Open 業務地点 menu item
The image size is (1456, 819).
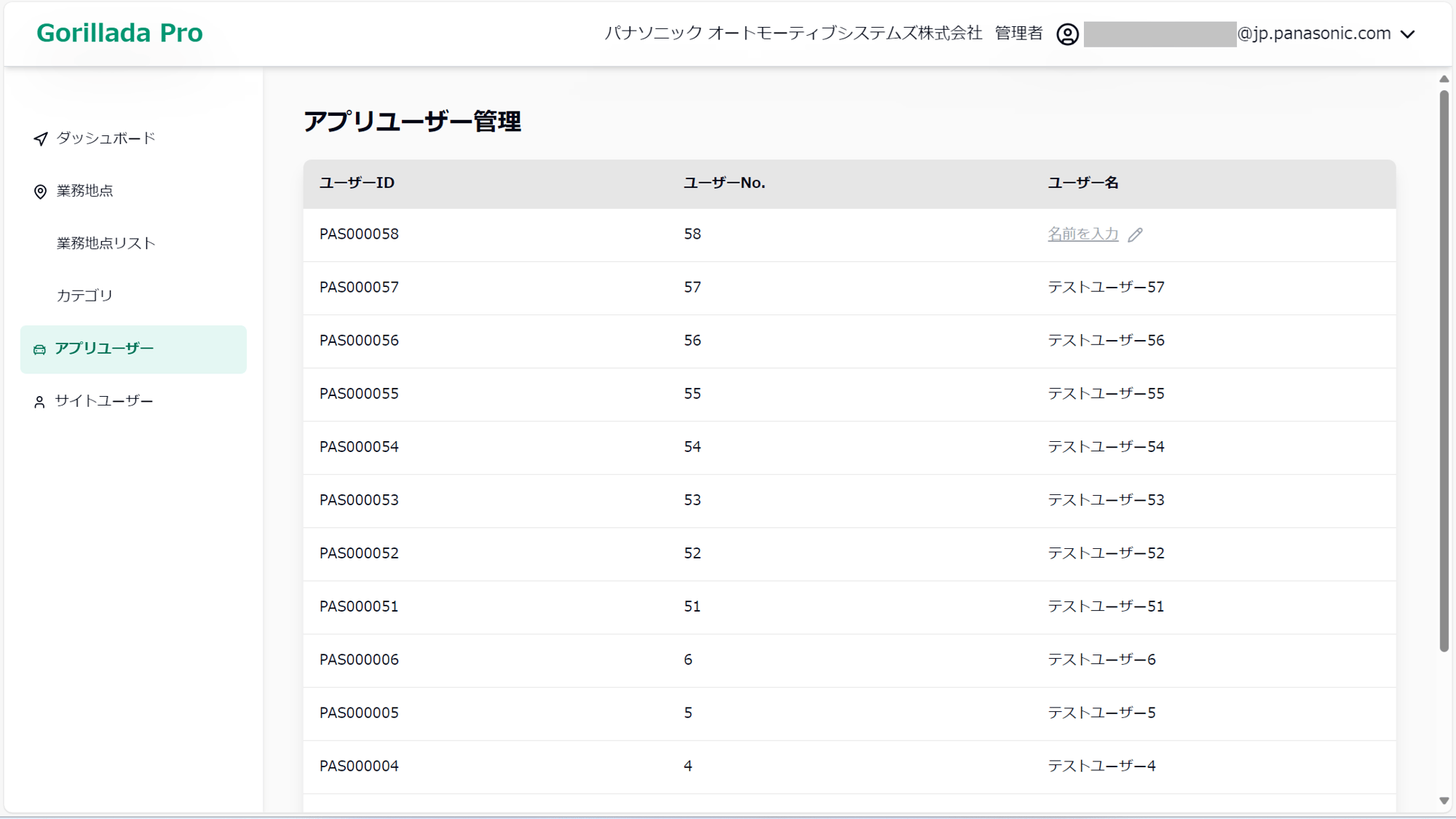tap(84, 191)
